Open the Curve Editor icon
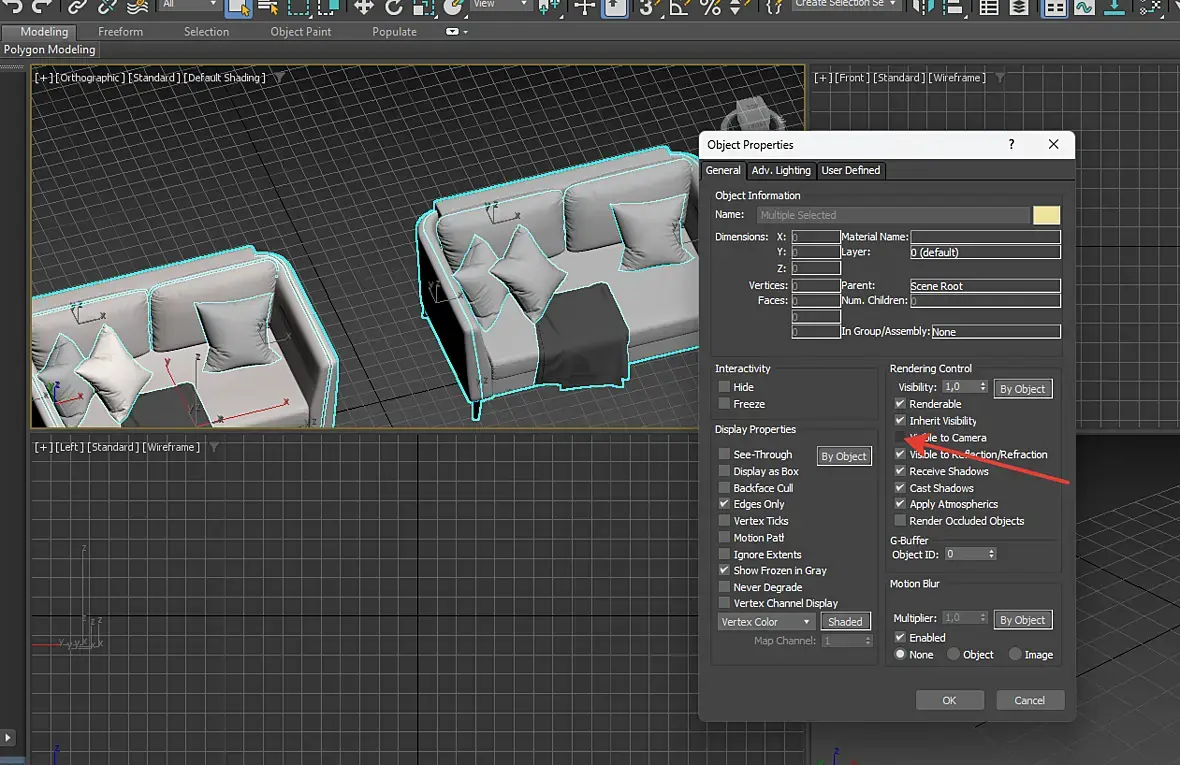The height and width of the screenshot is (765, 1180). click(1083, 7)
